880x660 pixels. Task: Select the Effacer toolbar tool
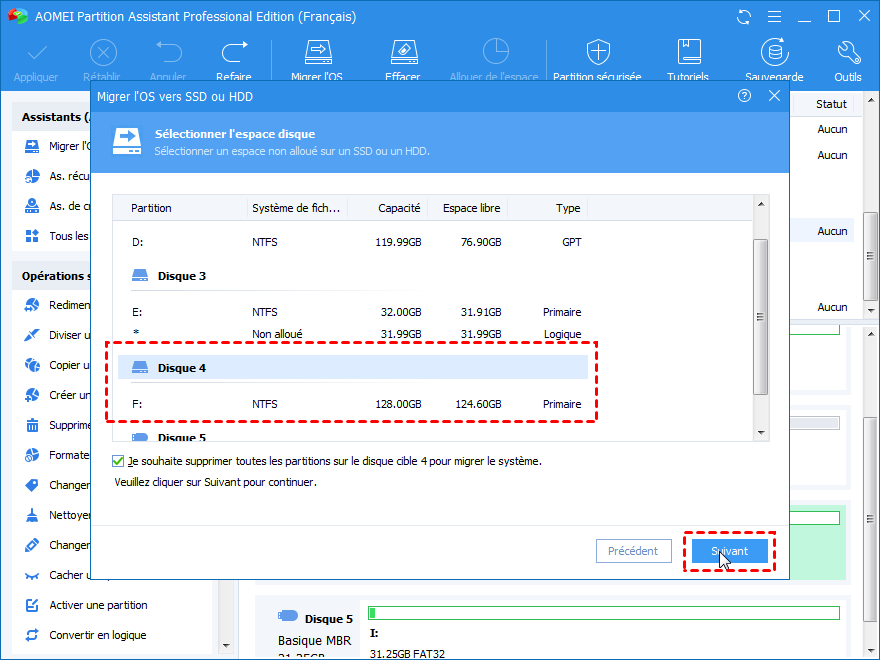click(403, 61)
